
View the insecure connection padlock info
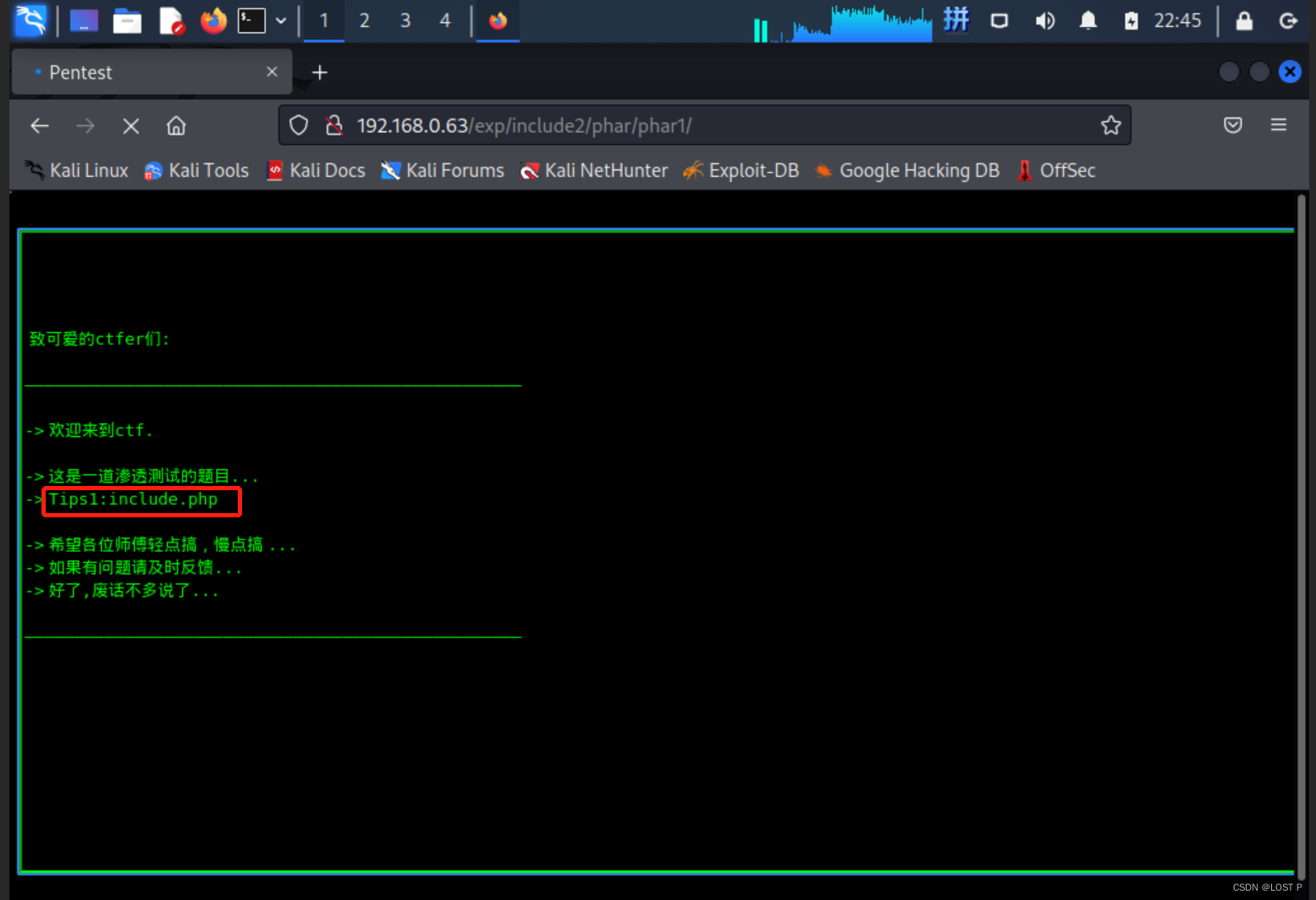[334, 125]
